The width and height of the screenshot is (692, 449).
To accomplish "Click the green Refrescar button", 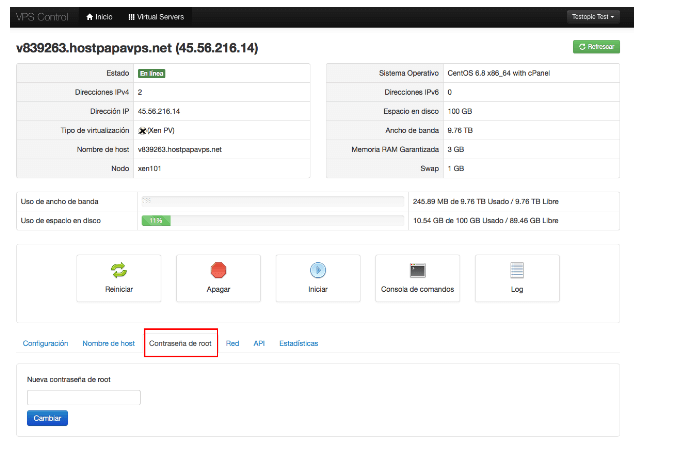I will [596, 47].
